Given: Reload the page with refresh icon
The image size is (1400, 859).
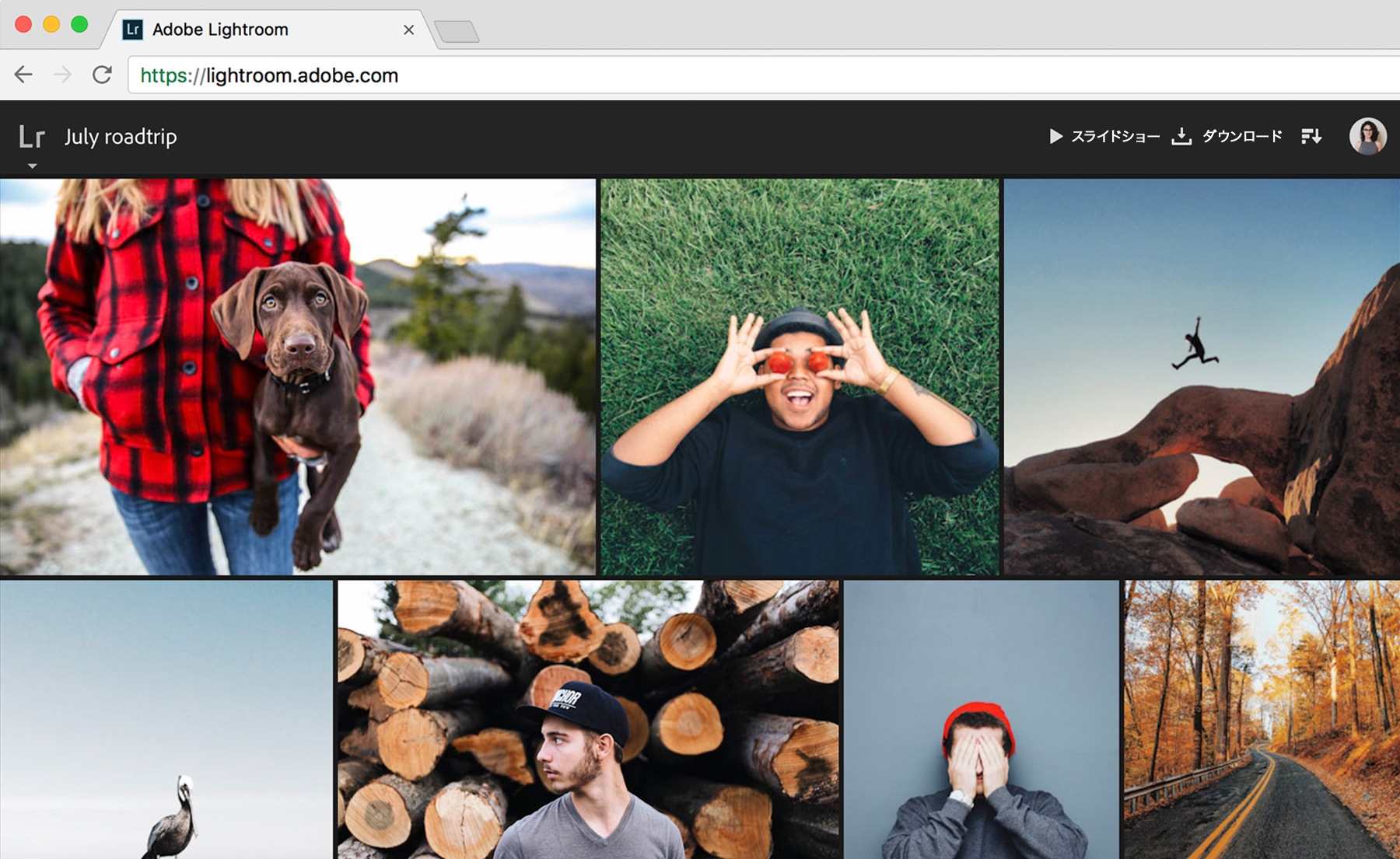Looking at the screenshot, I should pos(102,75).
